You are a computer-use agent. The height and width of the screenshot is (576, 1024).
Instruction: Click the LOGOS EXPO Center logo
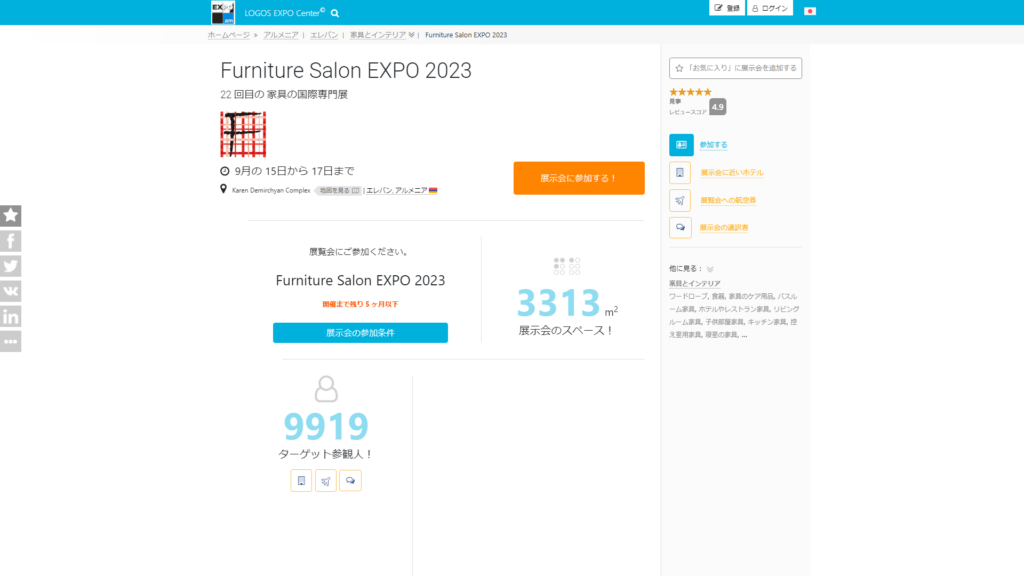tap(223, 12)
